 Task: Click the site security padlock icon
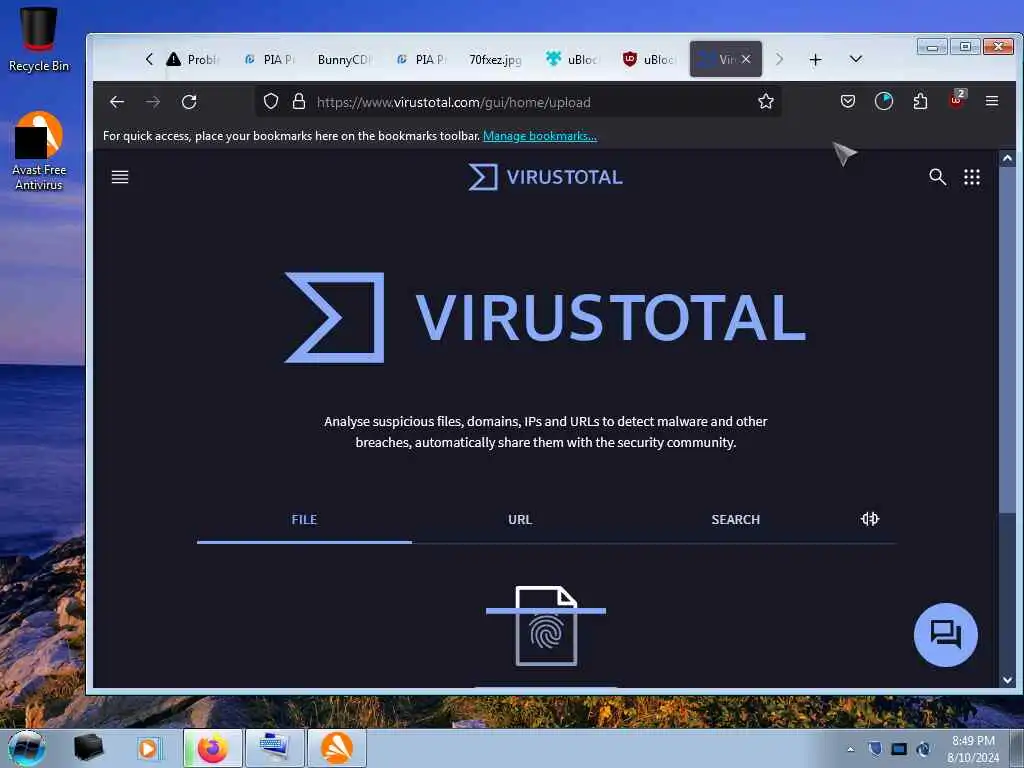coord(299,101)
